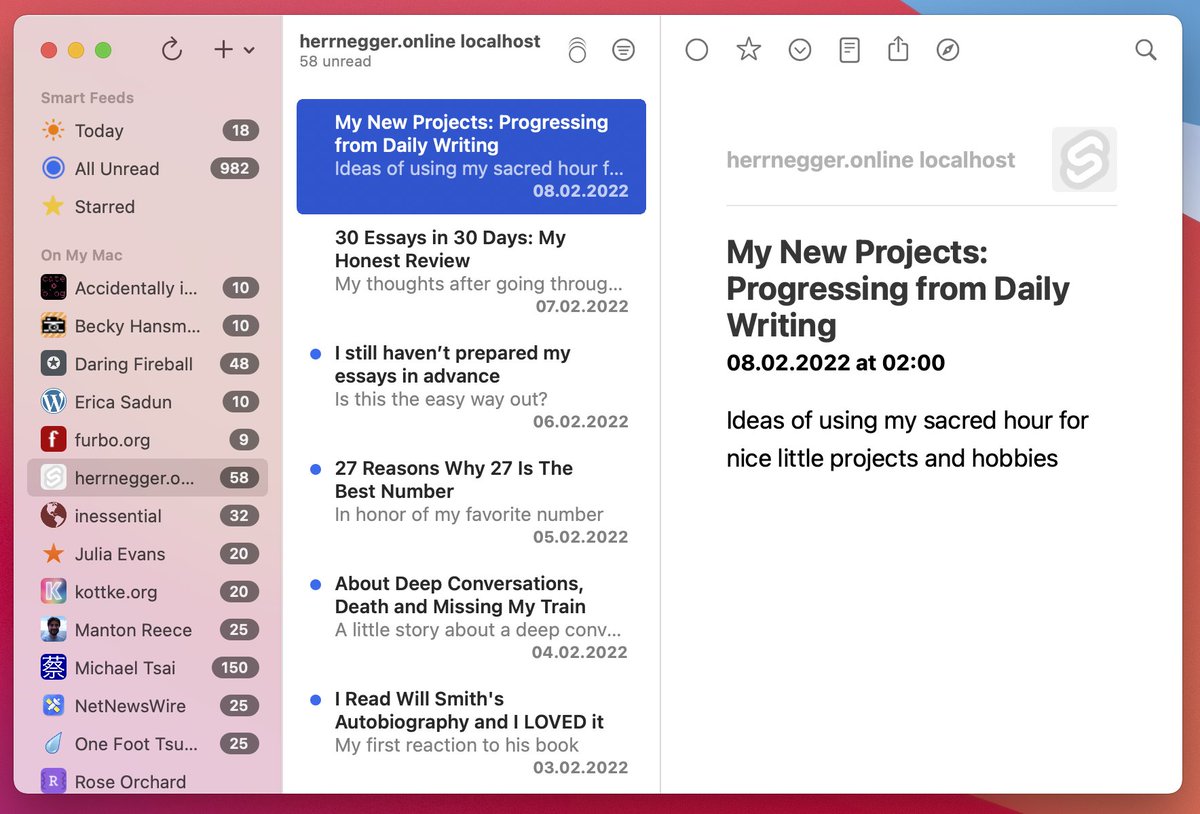The width and height of the screenshot is (1200, 814).
Task: Click the kottke.org K favicon
Action: tap(53, 592)
